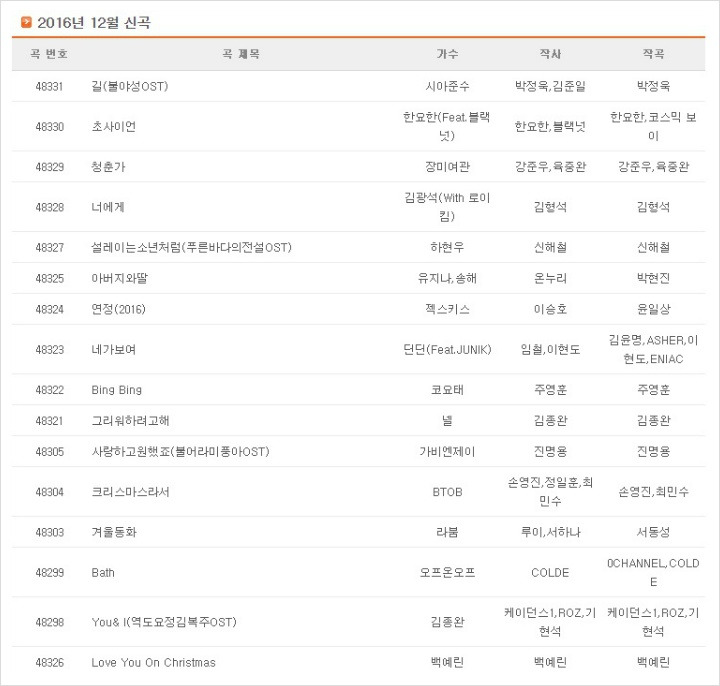The width and height of the screenshot is (720, 686).
Task: Click singer '장미여관'
Action: point(447,167)
